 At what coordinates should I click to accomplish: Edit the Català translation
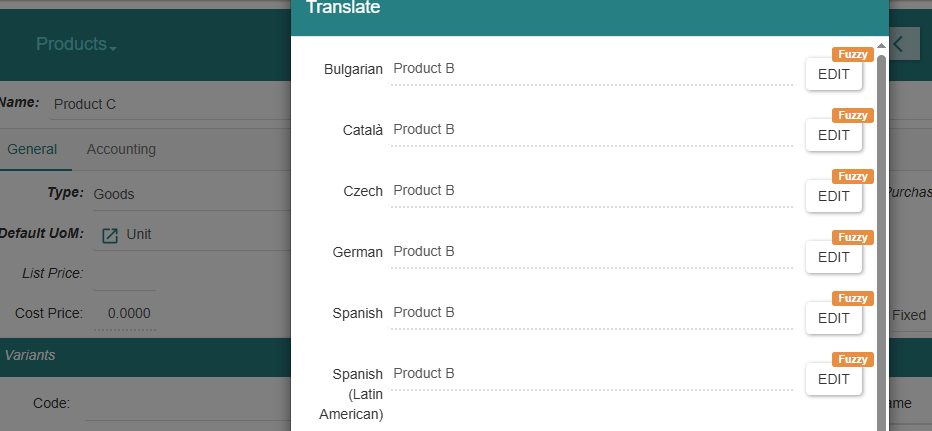[834, 135]
